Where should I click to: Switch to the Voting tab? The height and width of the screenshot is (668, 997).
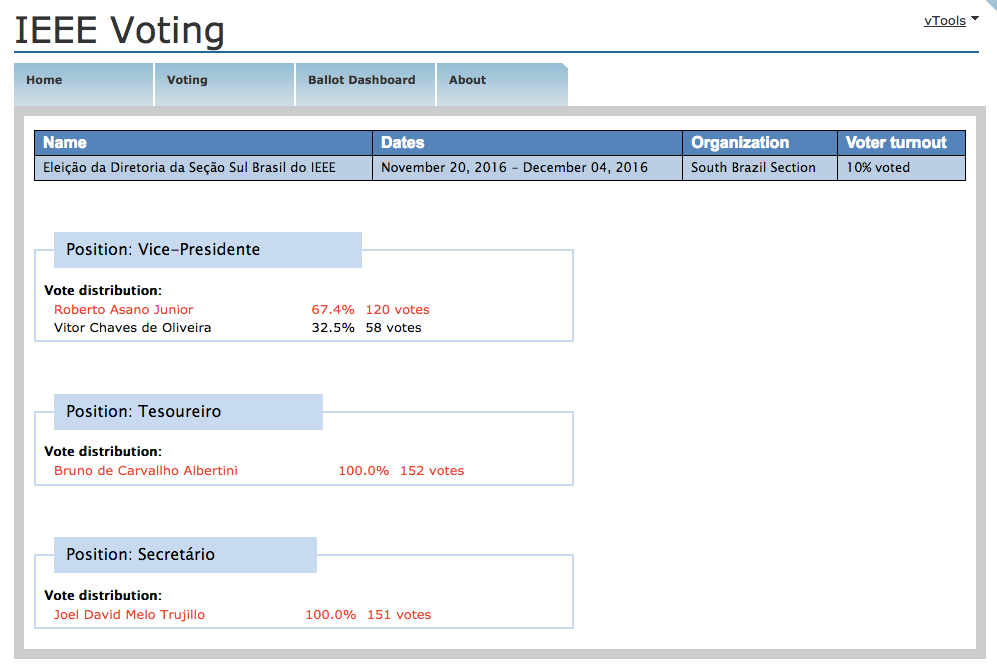click(x=187, y=80)
